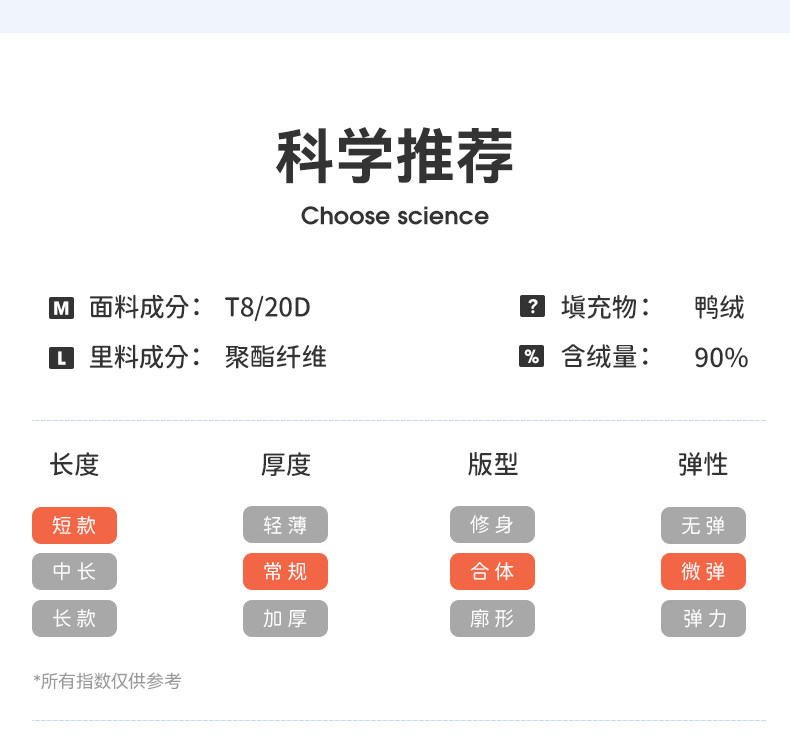Choose the 常规 thickness option

point(285,572)
